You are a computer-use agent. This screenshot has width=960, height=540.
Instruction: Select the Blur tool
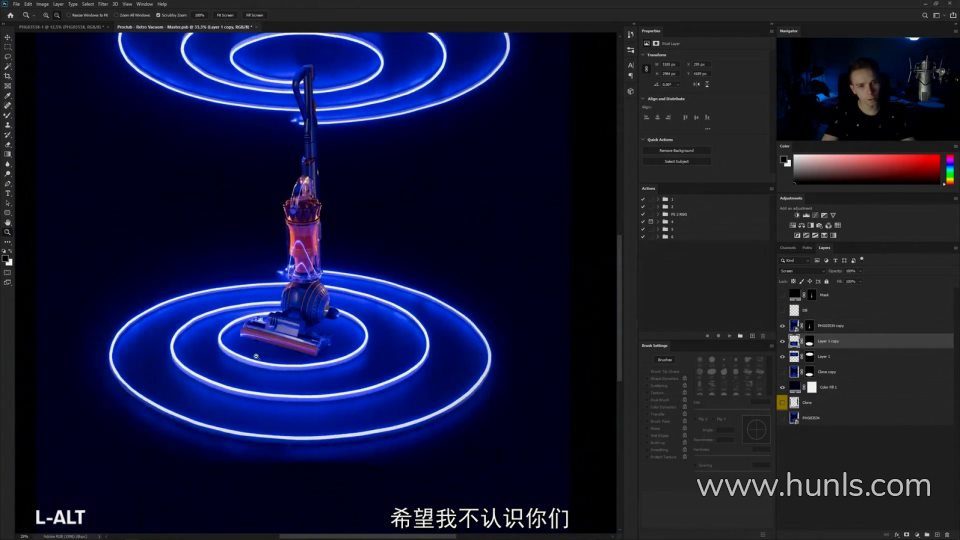click(8, 165)
